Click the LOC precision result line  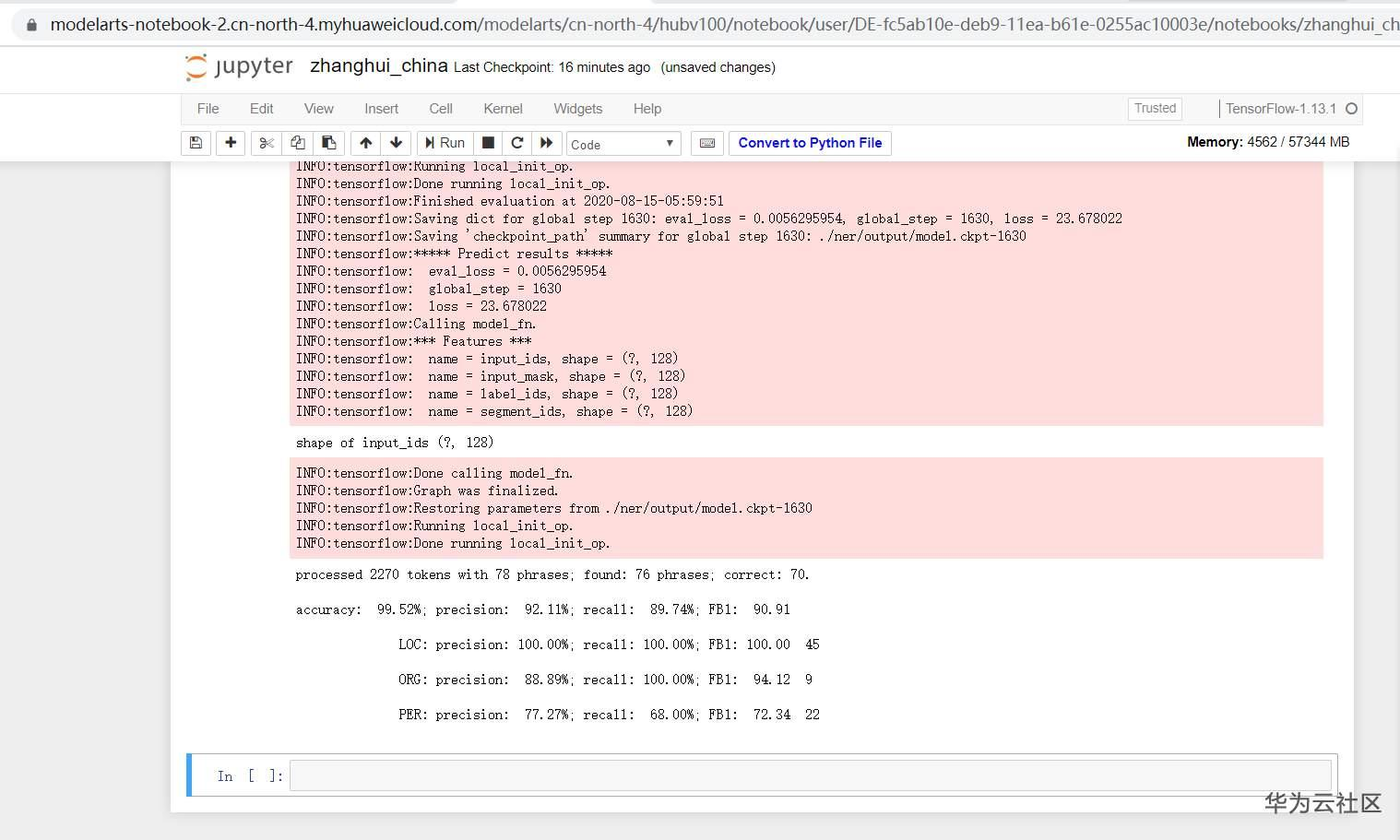pyautogui.click(x=609, y=645)
